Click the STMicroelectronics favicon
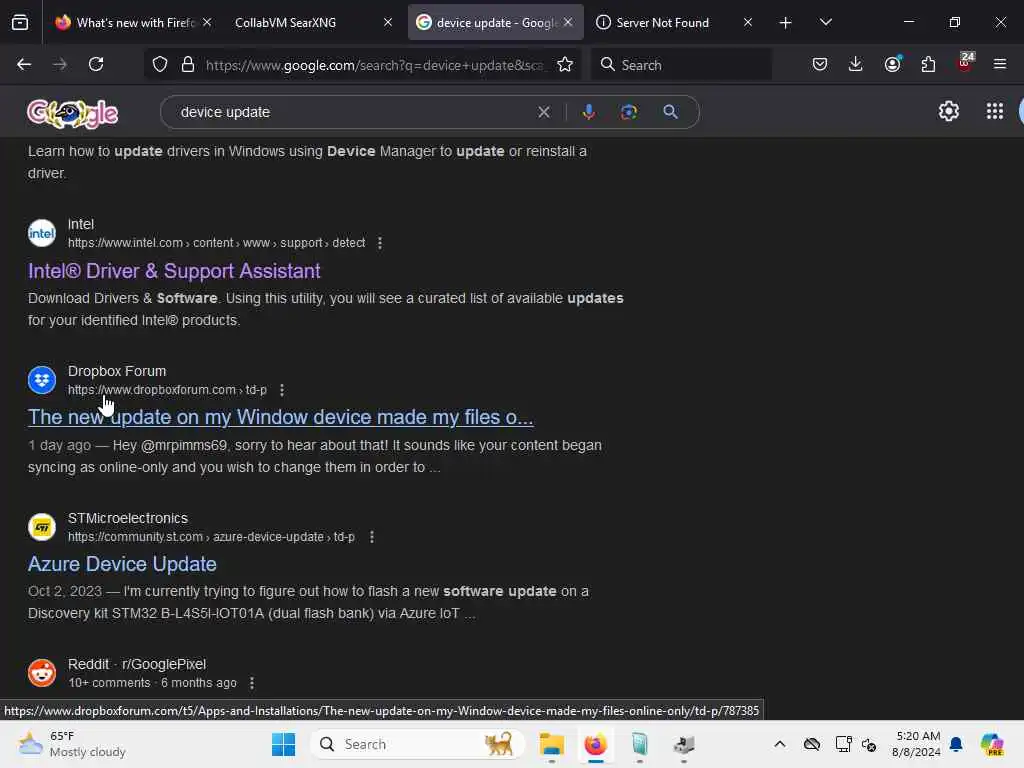Viewport: 1024px width, 768px height. (42, 527)
